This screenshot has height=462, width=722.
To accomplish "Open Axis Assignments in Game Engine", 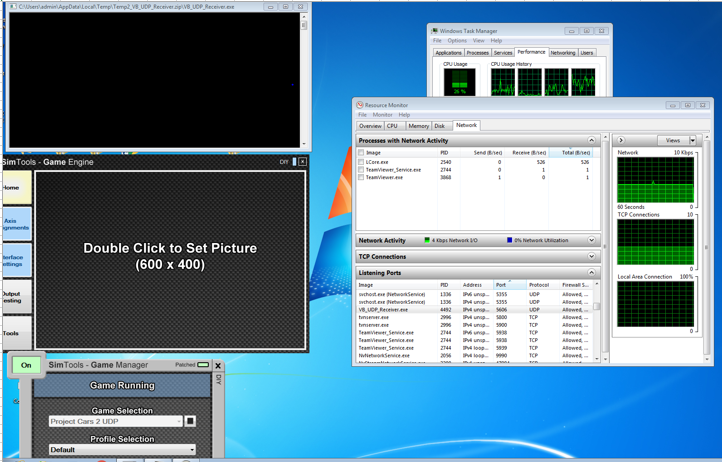I will (15, 224).
